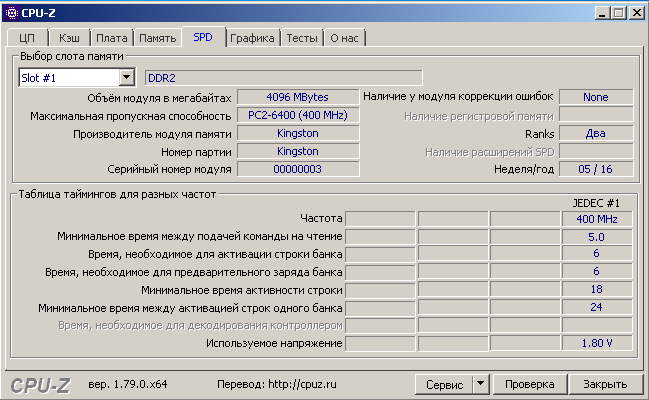Click the Максимальная пропускная способность label
Image resolution: width=649 pixels, height=400 pixels.
(131, 116)
